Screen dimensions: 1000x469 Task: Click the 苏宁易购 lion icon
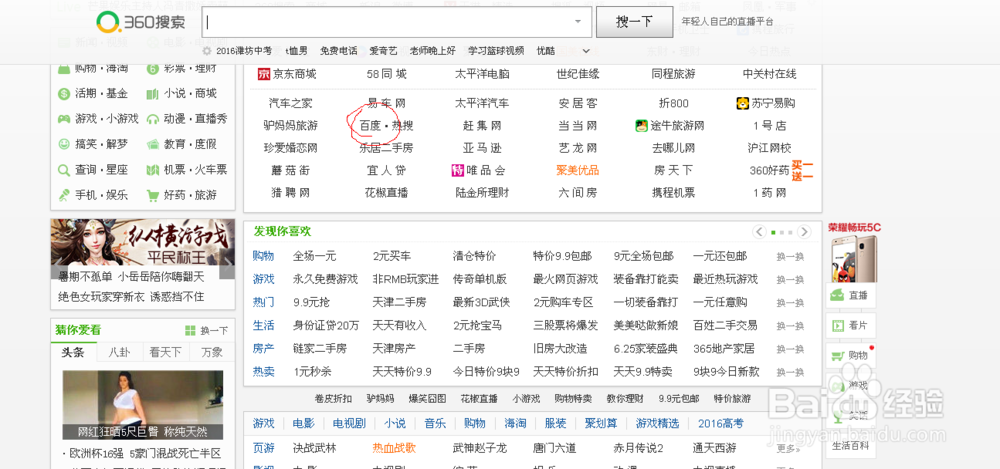point(742,103)
